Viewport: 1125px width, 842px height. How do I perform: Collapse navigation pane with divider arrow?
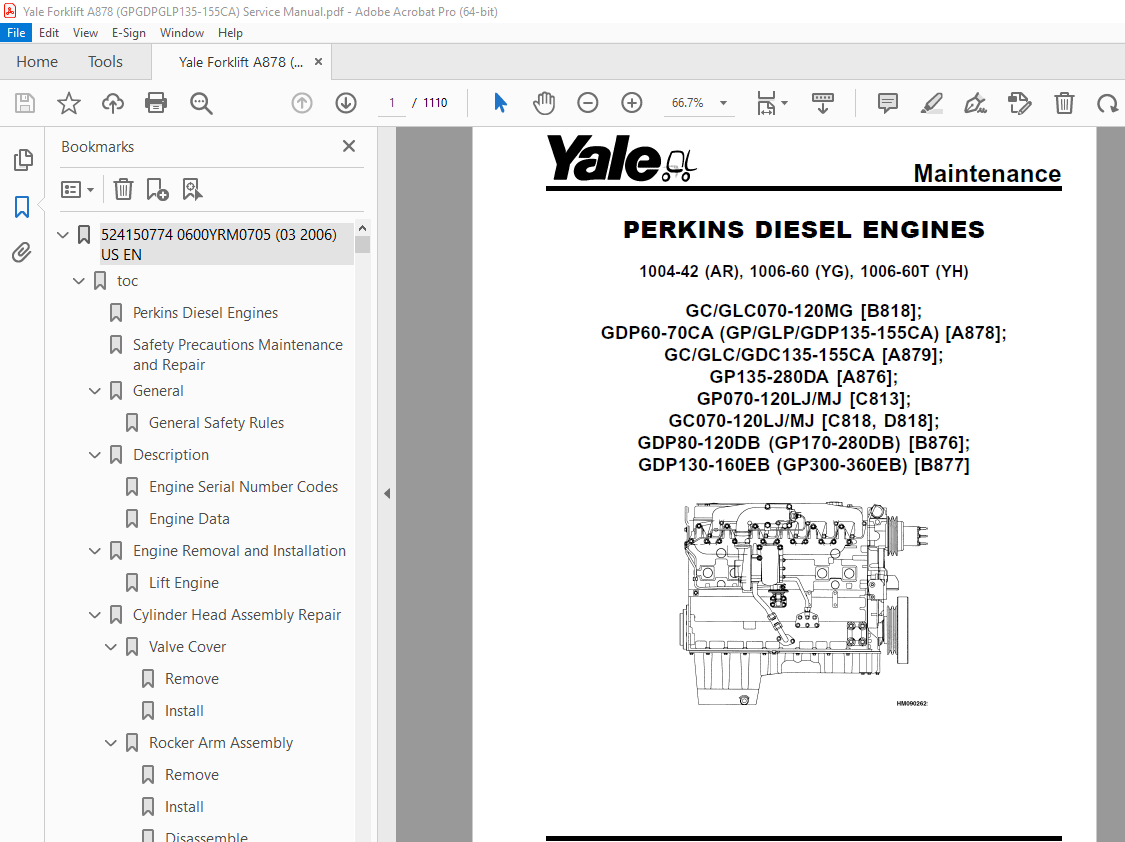coord(387,493)
